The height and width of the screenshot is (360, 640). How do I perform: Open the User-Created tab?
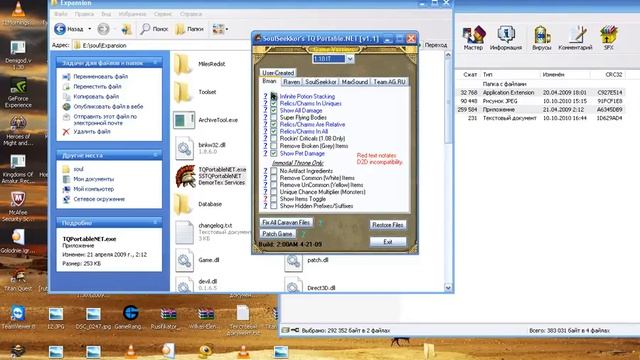click(278, 73)
